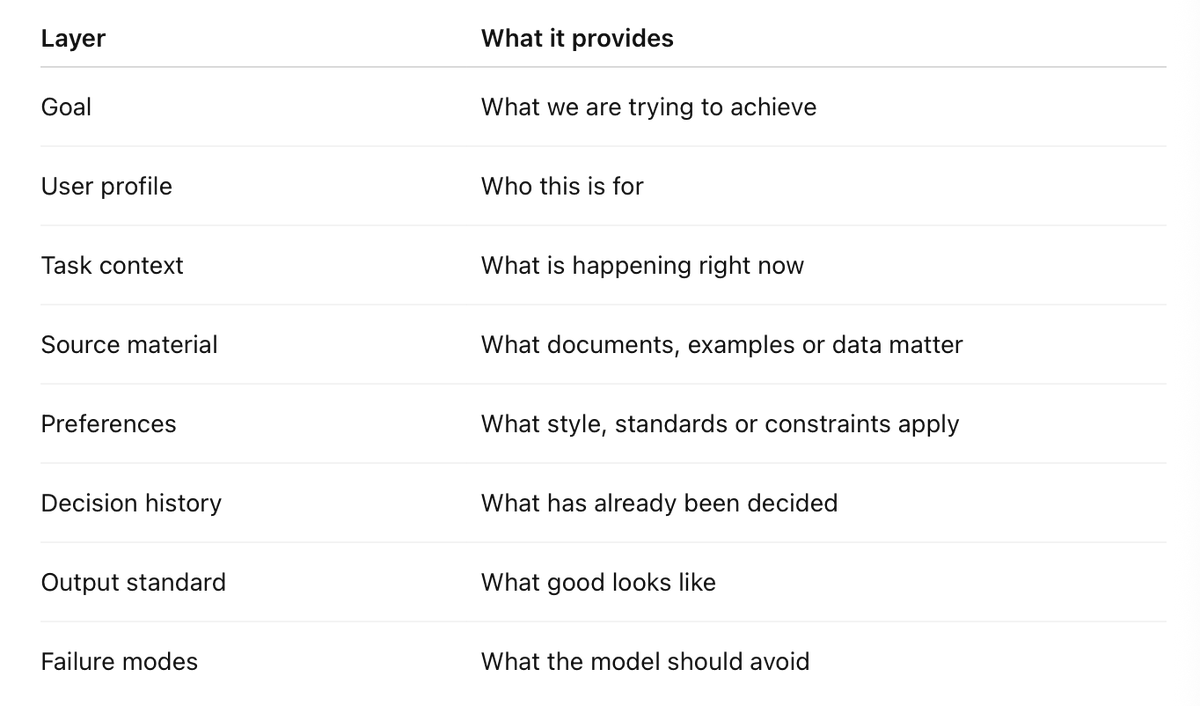Click the "What it provides" column header
Screen dimensions: 1200x706
tap(577, 39)
